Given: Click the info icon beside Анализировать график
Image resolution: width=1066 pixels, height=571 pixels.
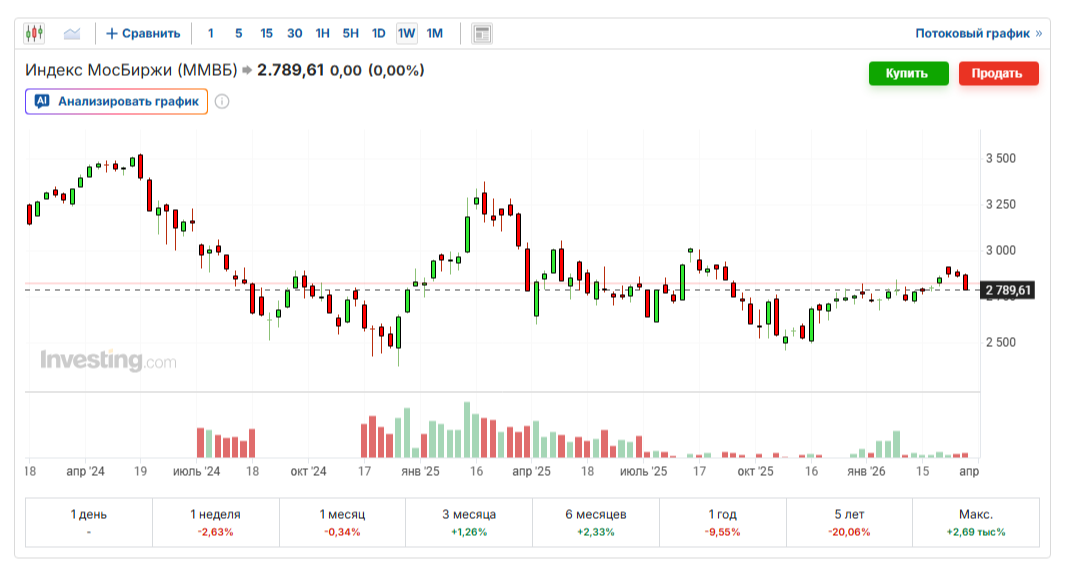Looking at the screenshot, I should tap(222, 101).
